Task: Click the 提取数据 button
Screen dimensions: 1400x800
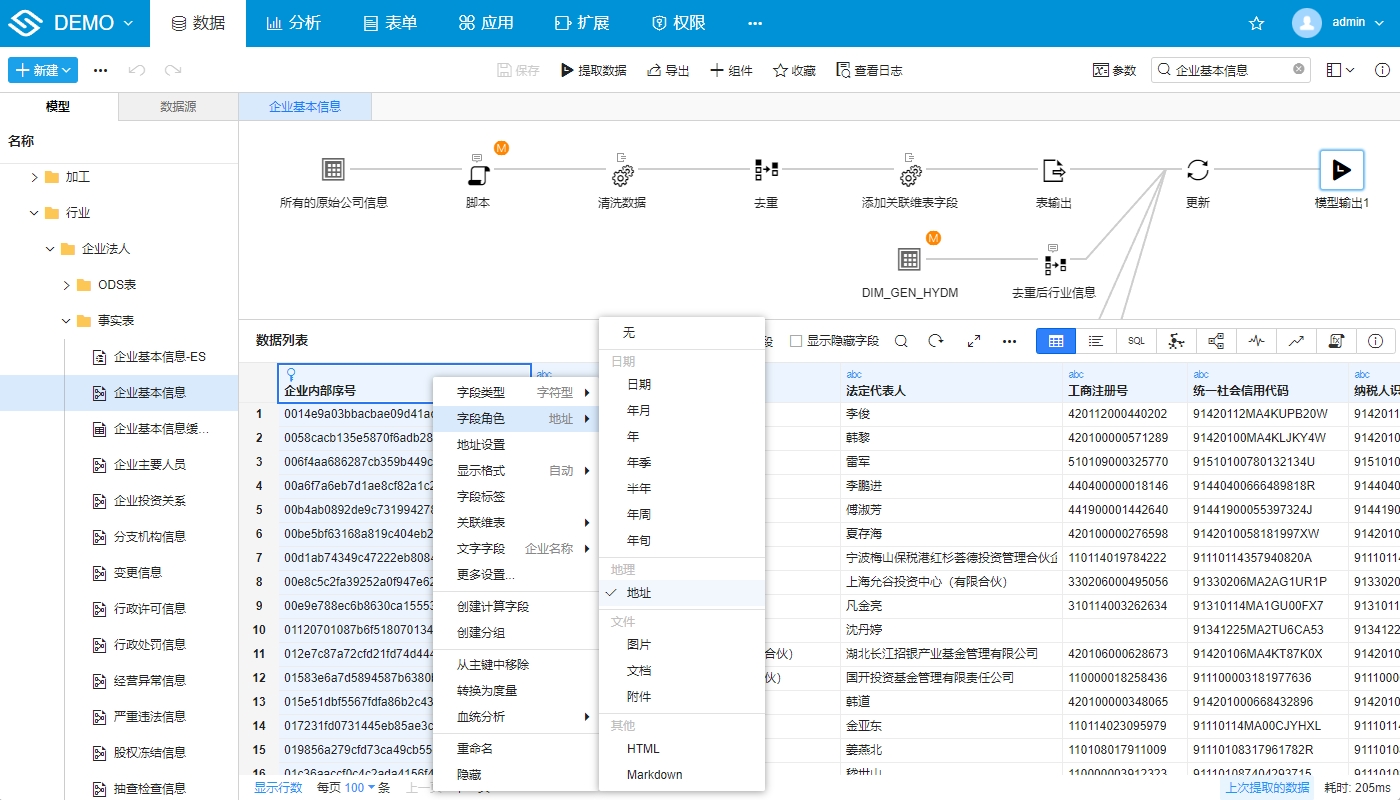Action: click(593, 70)
